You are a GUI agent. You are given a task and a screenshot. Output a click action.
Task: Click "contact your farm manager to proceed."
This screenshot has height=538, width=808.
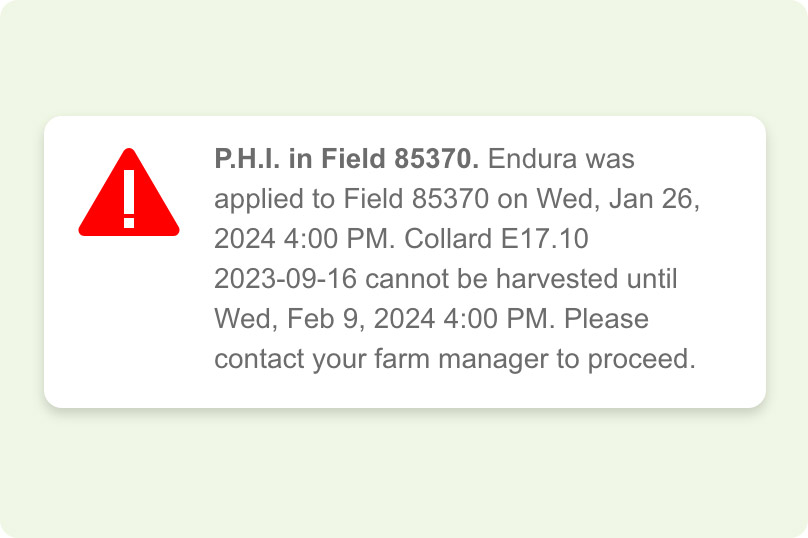(x=455, y=359)
